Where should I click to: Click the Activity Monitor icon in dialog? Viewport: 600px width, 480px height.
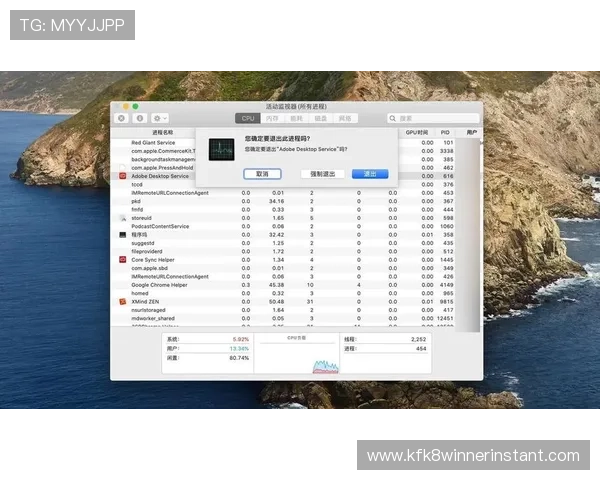pyautogui.click(x=221, y=151)
